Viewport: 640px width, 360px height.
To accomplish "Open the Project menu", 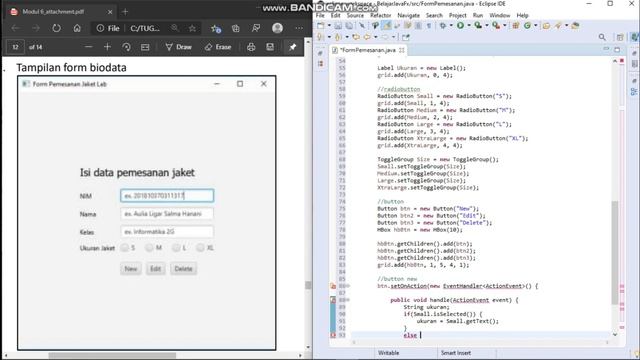I will [x=458, y=15].
